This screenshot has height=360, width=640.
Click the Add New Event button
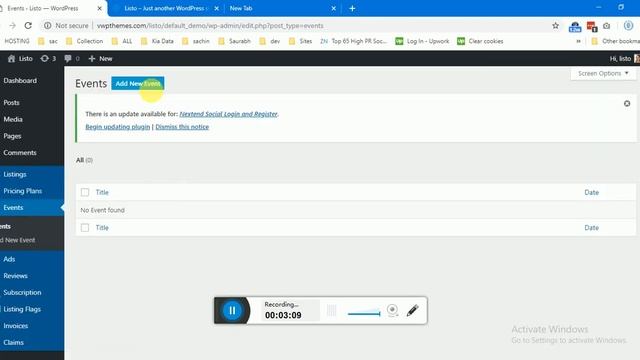pos(138,83)
